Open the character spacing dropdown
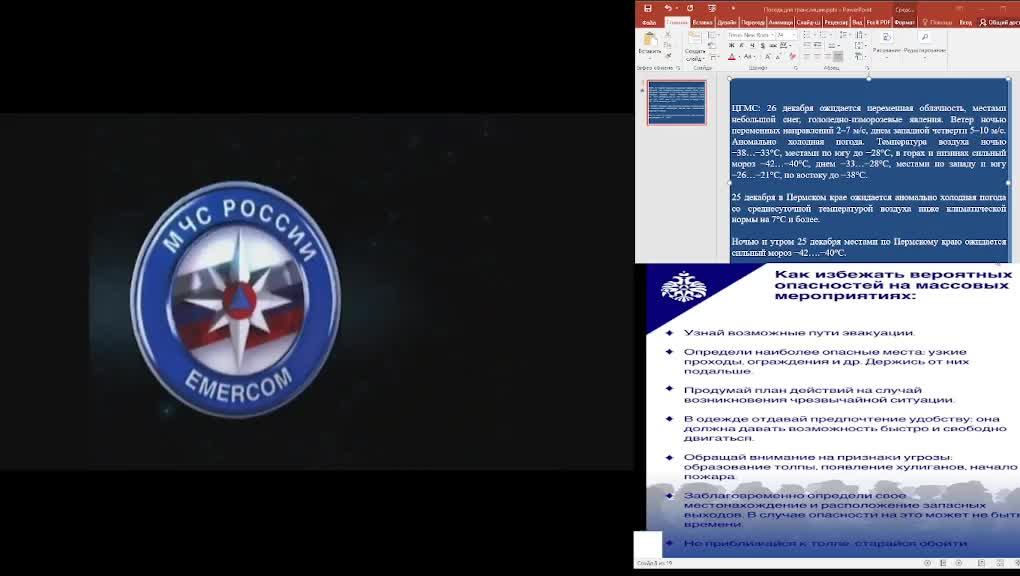Screen dimensions: 1020x576 pyautogui.click(x=785, y=46)
